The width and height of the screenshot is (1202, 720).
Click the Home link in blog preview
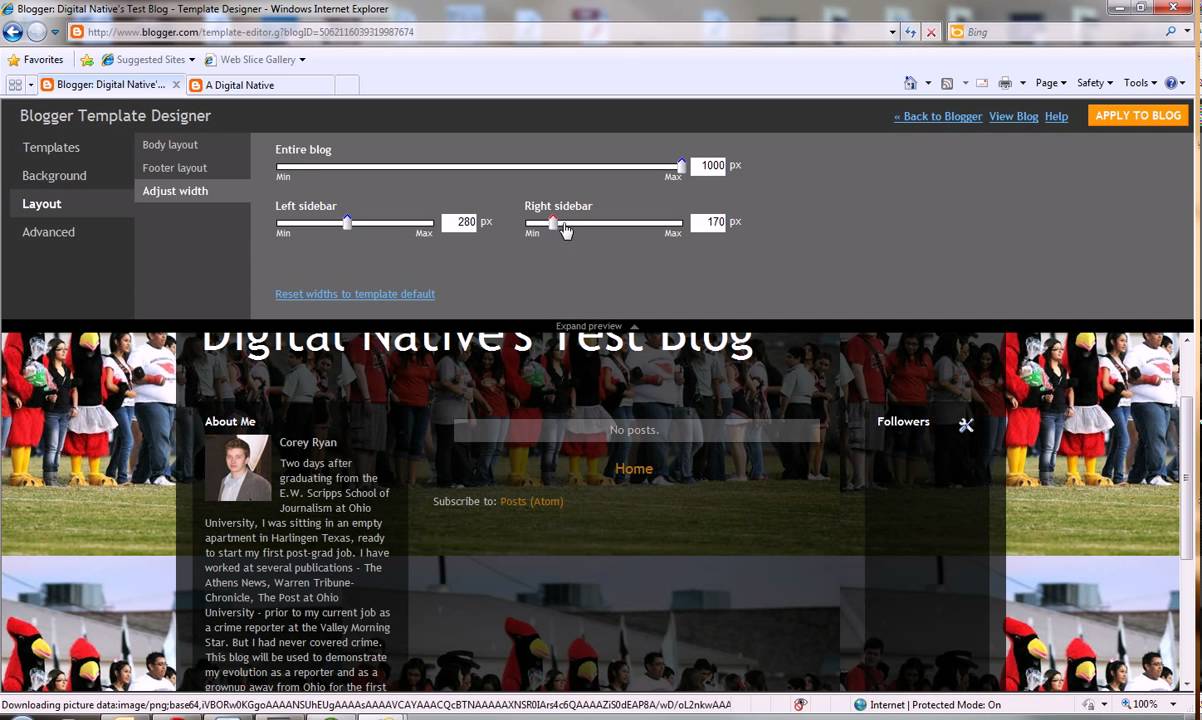click(x=634, y=468)
